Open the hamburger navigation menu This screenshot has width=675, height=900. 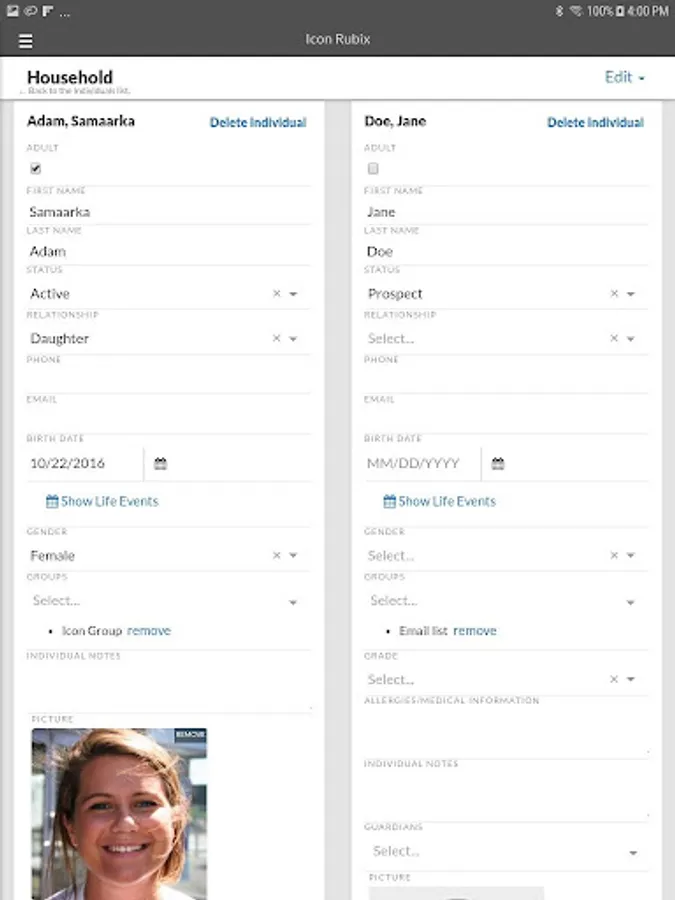tap(26, 41)
